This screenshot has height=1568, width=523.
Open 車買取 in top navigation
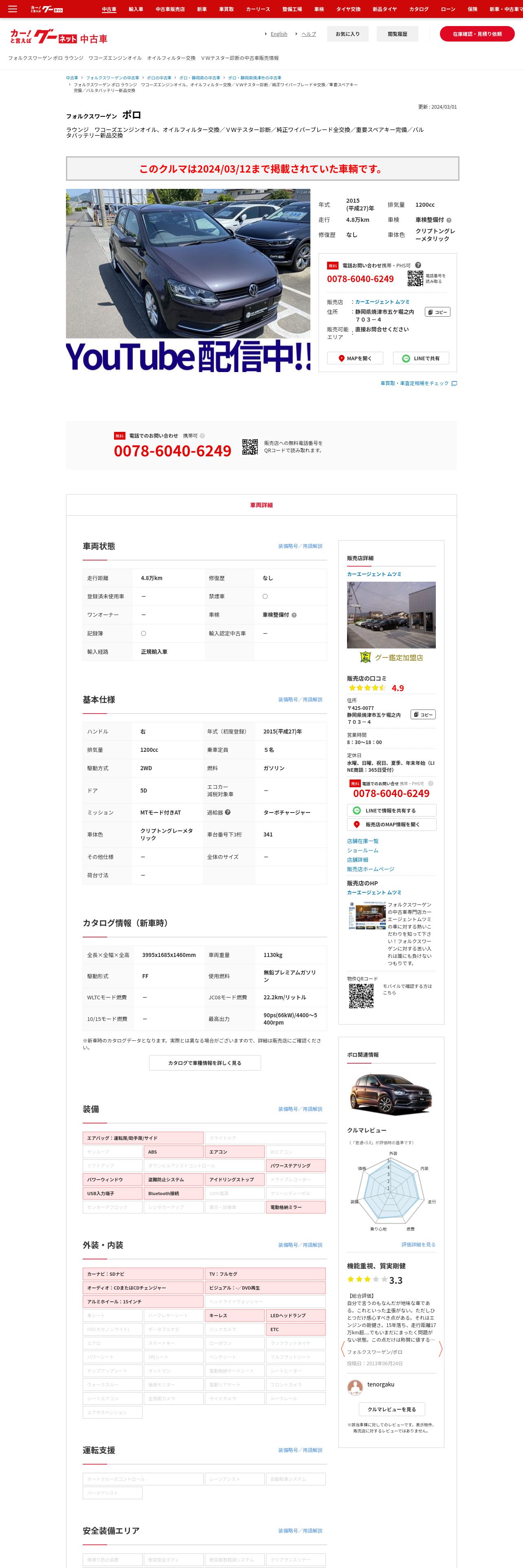click(226, 9)
